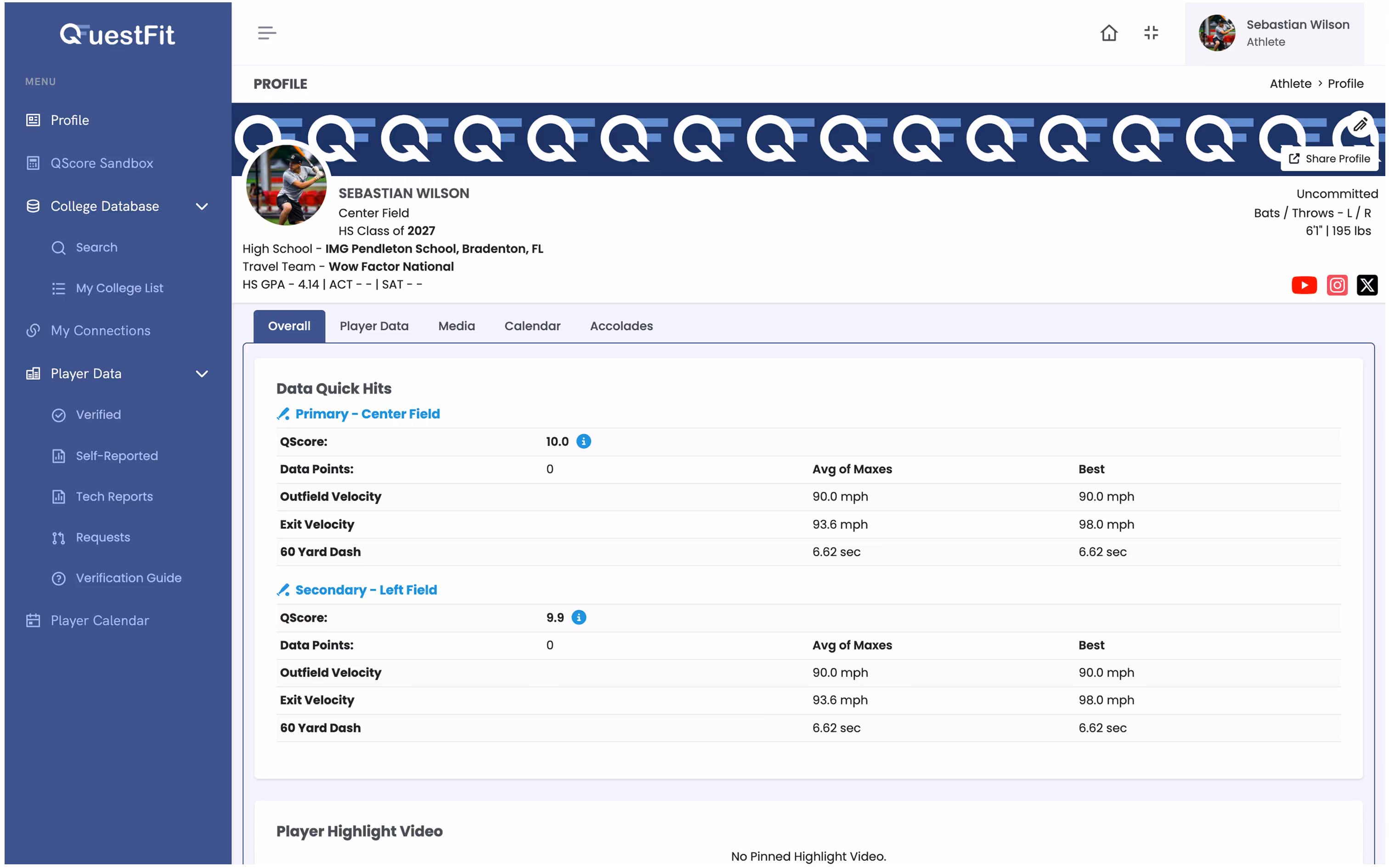
Task: Click the Secondary QScore info icon
Action: tap(579, 617)
